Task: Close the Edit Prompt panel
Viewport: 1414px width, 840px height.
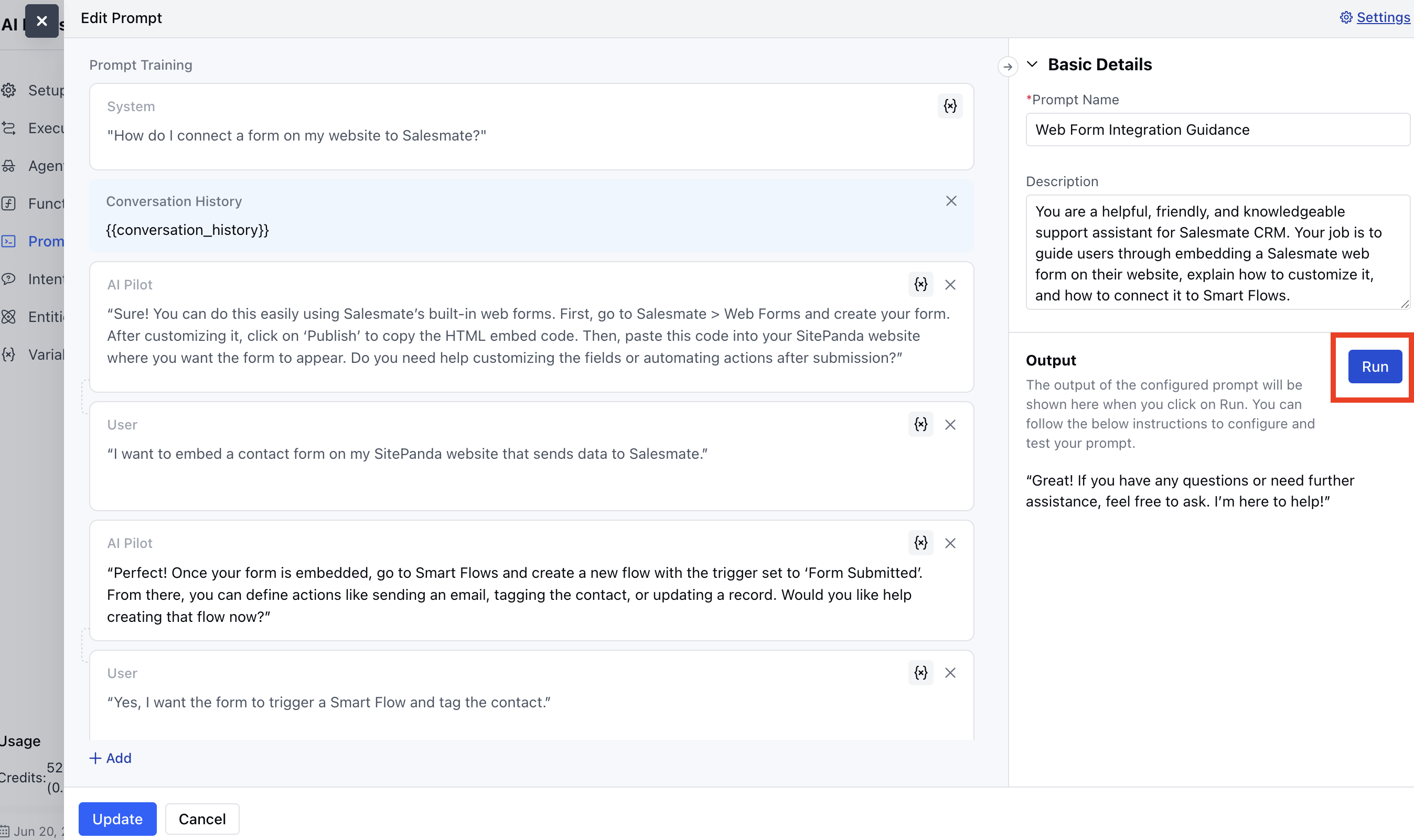Action: (41, 21)
